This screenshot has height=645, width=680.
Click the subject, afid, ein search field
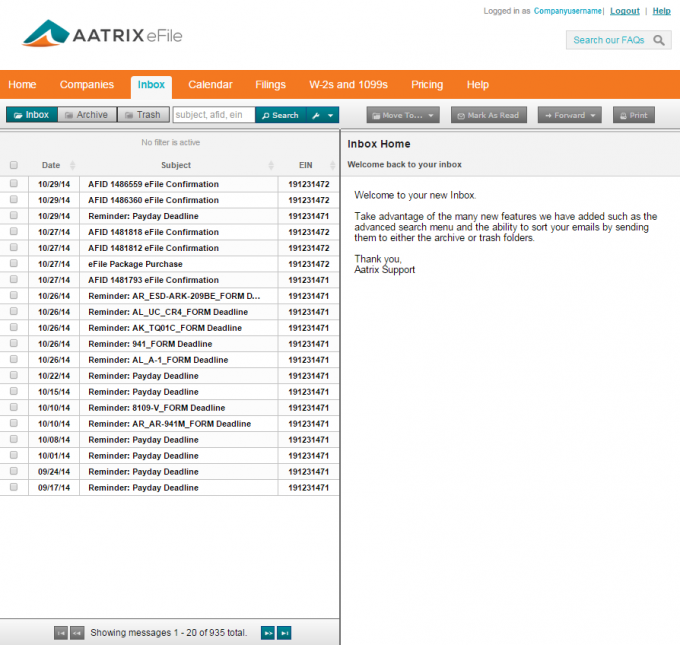click(213, 115)
